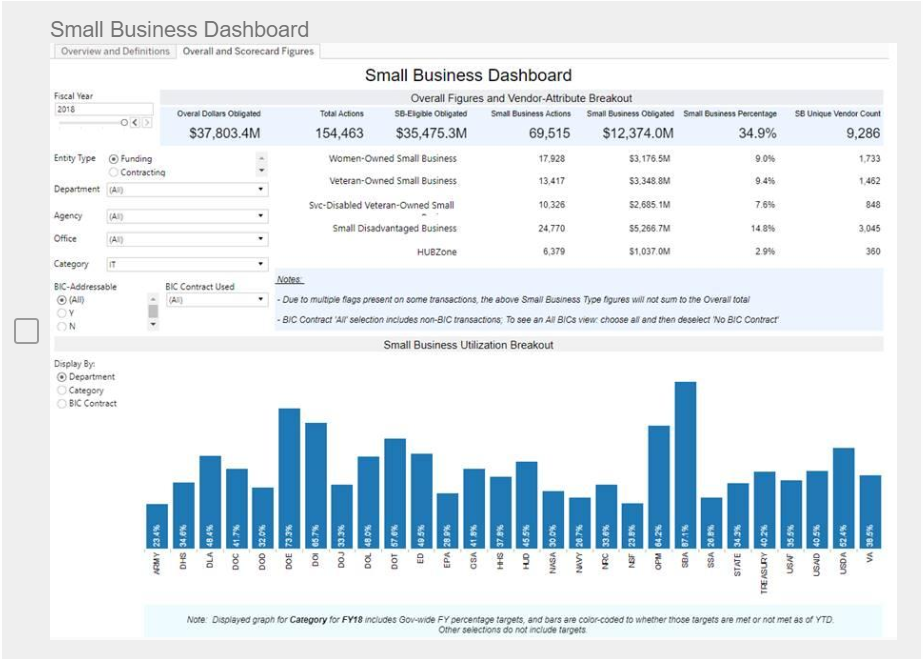
Task: Display chart by BIC Contract
Action: [x=62, y=404]
